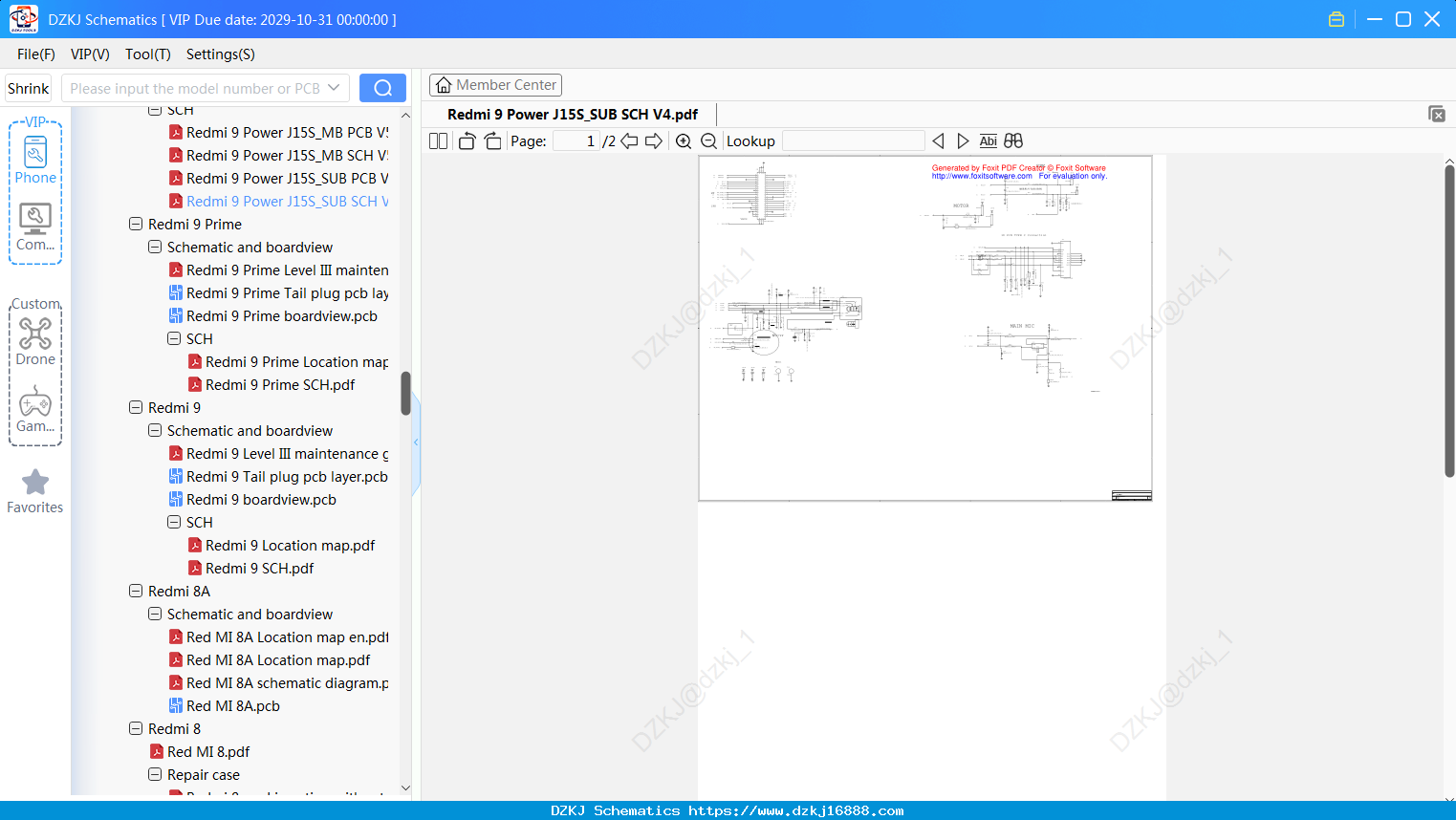Focus the Page number field
Screen dimensions: 1456x820
(x=576, y=141)
